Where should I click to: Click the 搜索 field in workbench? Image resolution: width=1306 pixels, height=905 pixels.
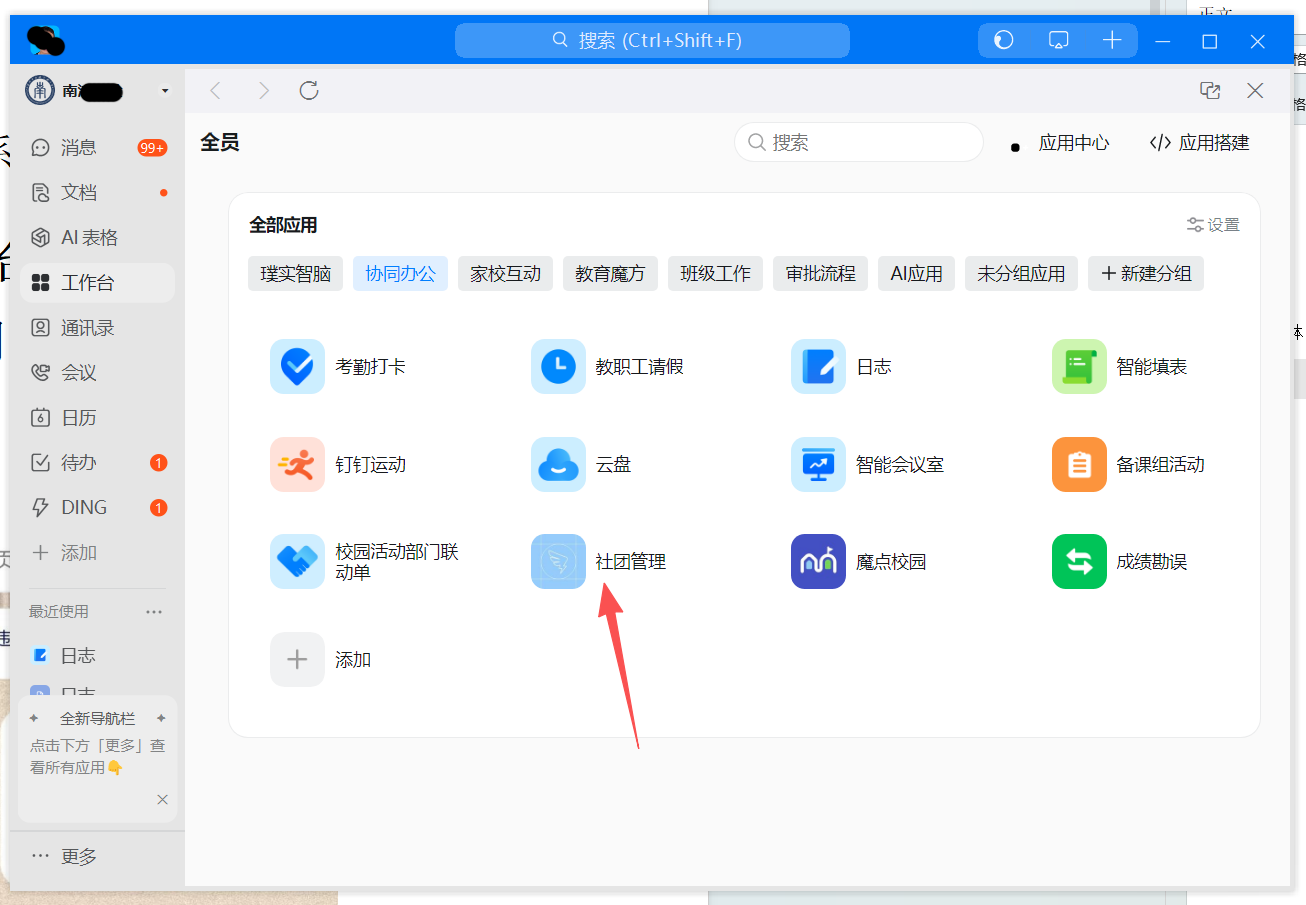[x=860, y=143]
